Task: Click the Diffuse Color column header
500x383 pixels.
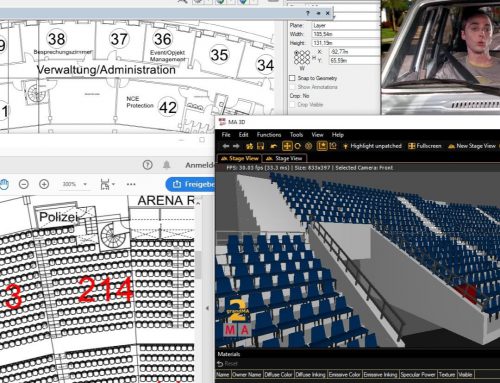Action: (278, 375)
